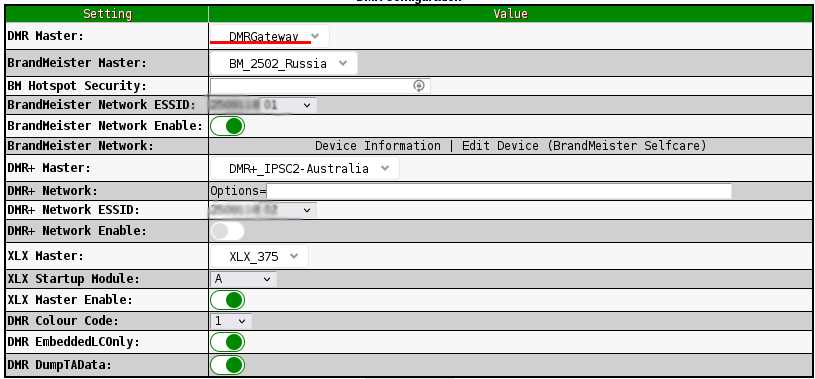Screen dimensions: 815x379
Task: Click the DMR Master: label
Action: click(45, 36)
